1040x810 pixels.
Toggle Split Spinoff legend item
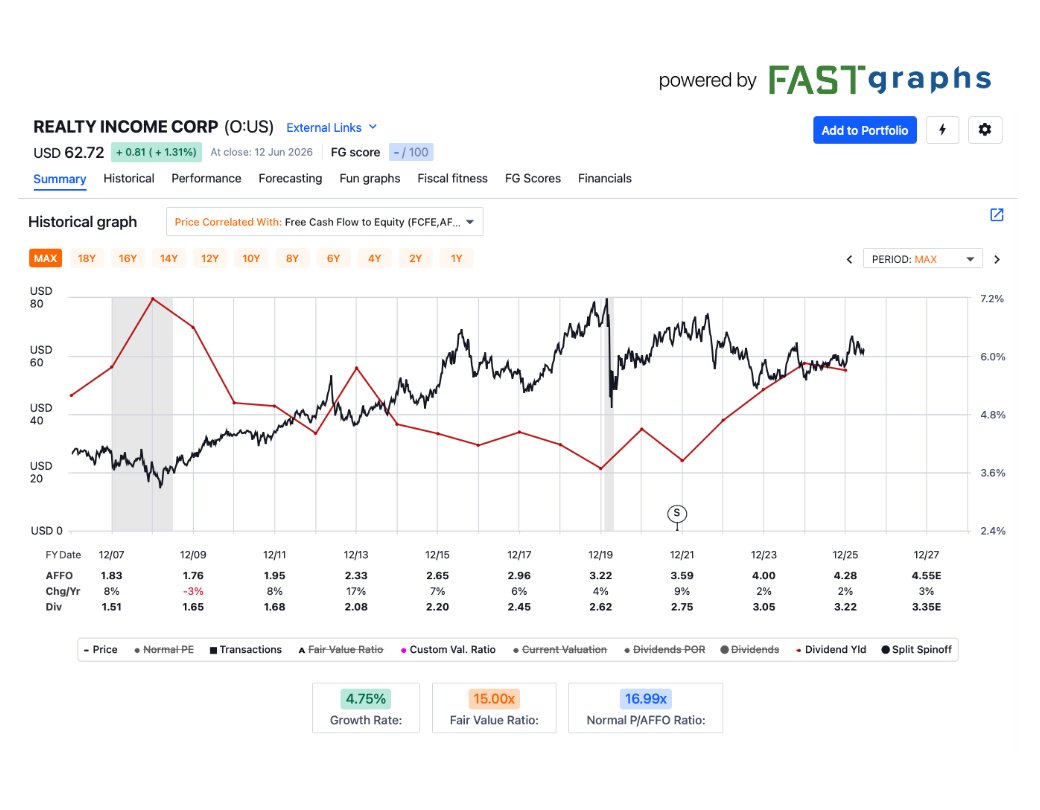point(916,649)
